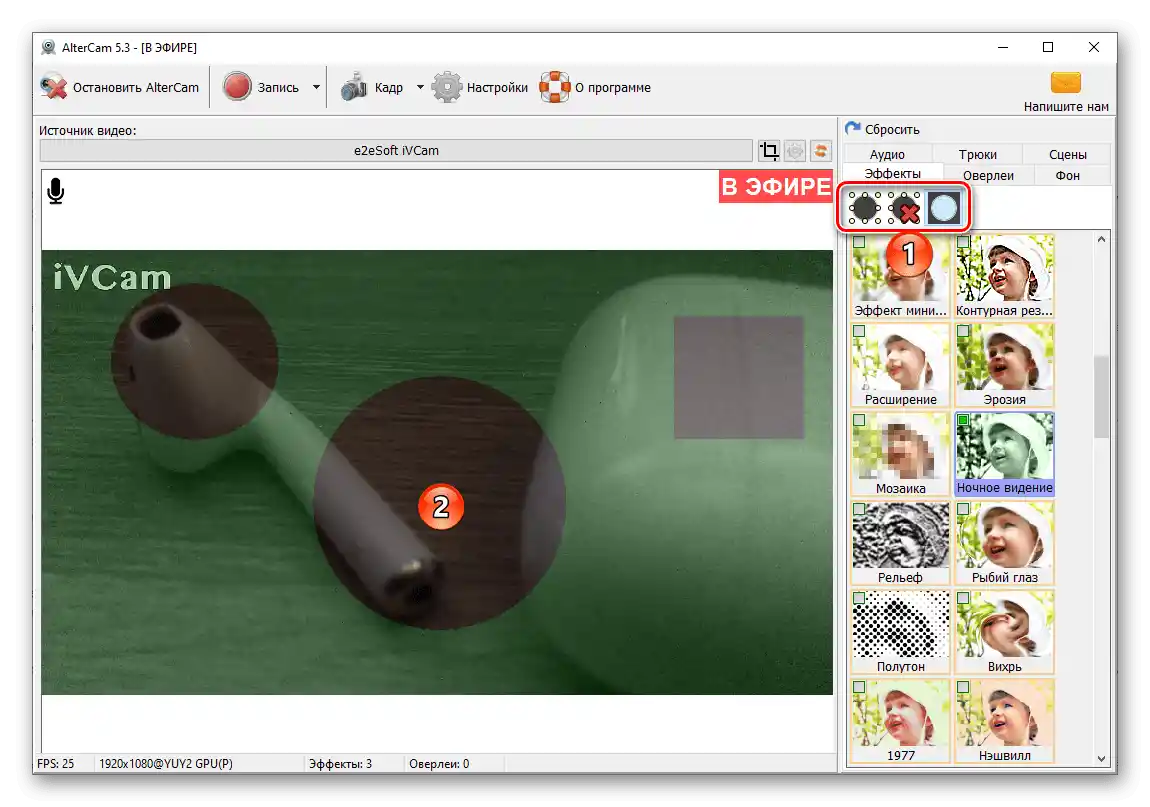Image resolution: width=1150 pixels, height=807 pixels.
Task: Click the crop video source icon
Action: click(769, 151)
